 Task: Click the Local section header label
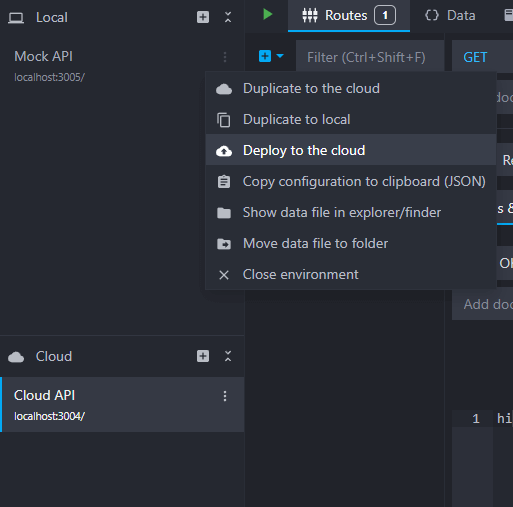(x=52, y=17)
